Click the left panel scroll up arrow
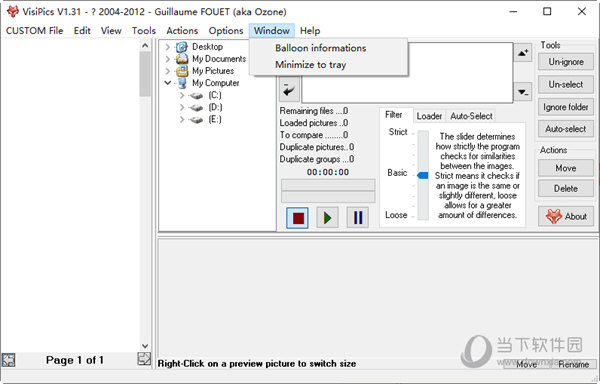 coord(145,46)
